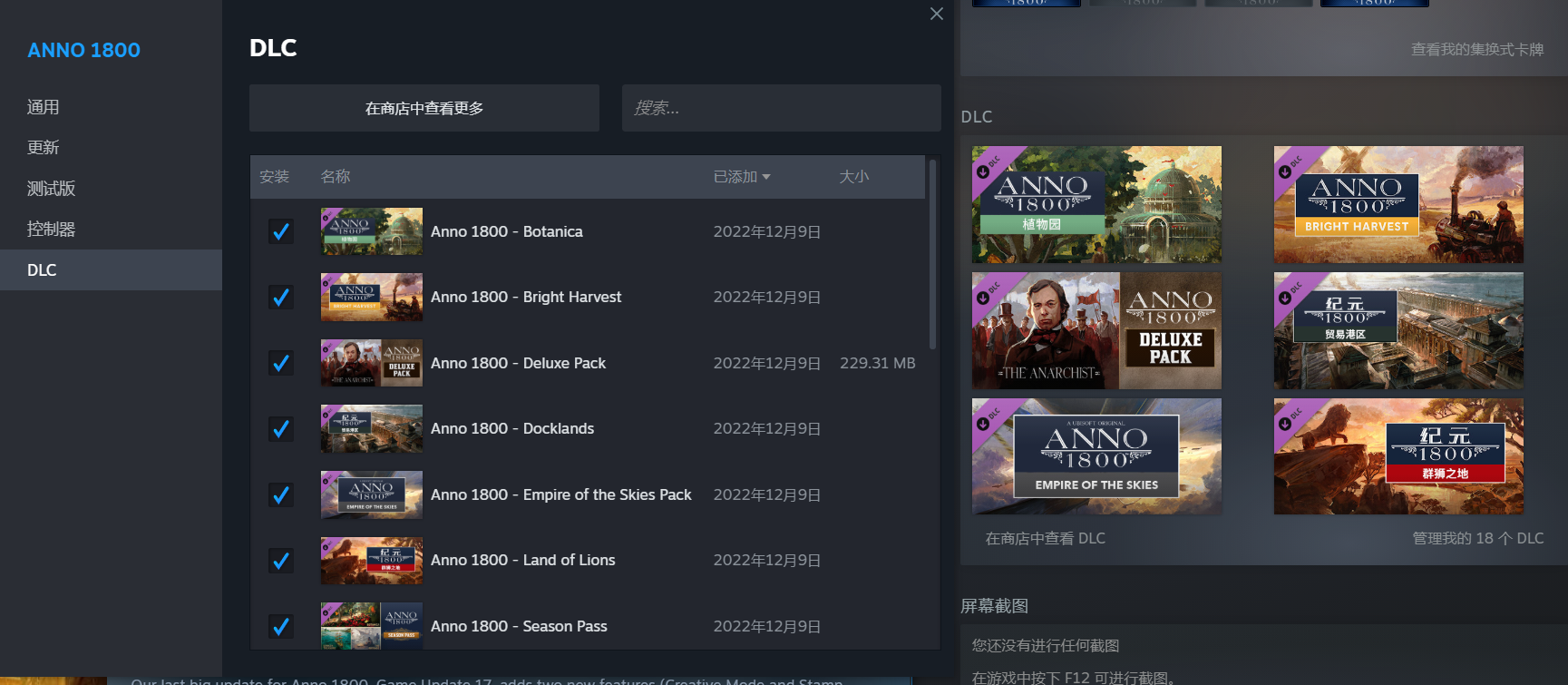This screenshot has height=685, width=1568.
Task: Open the 贸易港区 DLC card in library
Action: 1398,330
